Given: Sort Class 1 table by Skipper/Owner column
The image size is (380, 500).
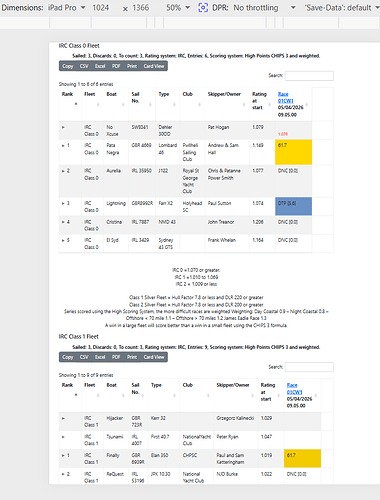Looking at the screenshot, I should point(235,395).
